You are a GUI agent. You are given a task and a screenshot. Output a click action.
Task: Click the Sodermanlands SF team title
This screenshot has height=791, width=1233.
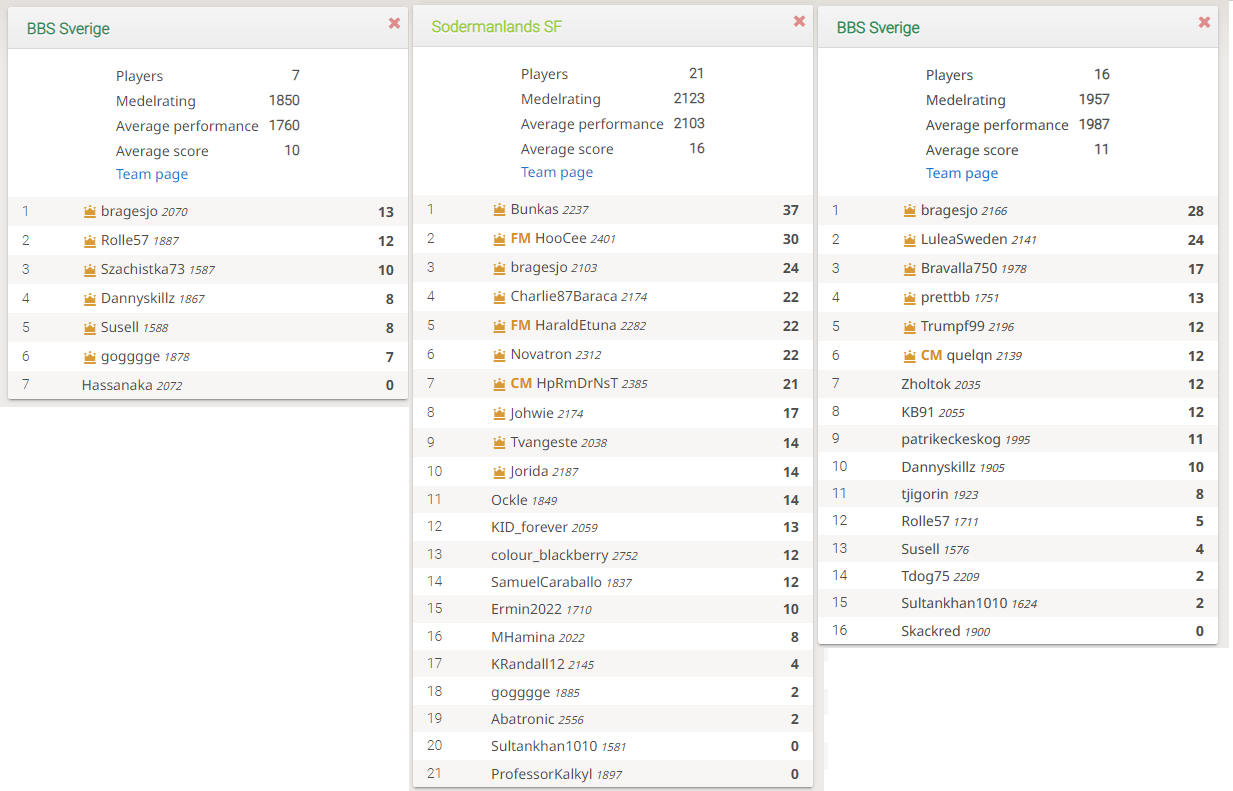tap(497, 27)
